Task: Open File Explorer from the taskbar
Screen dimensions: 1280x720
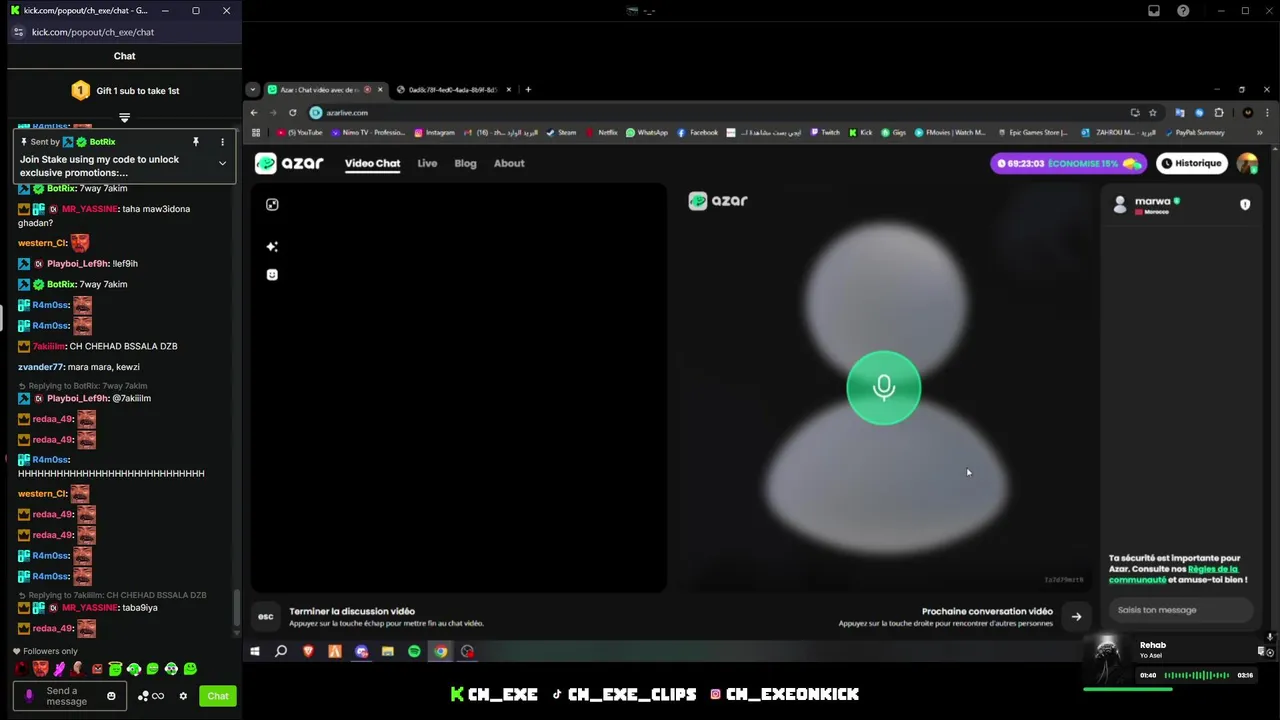Action: [387, 651]
